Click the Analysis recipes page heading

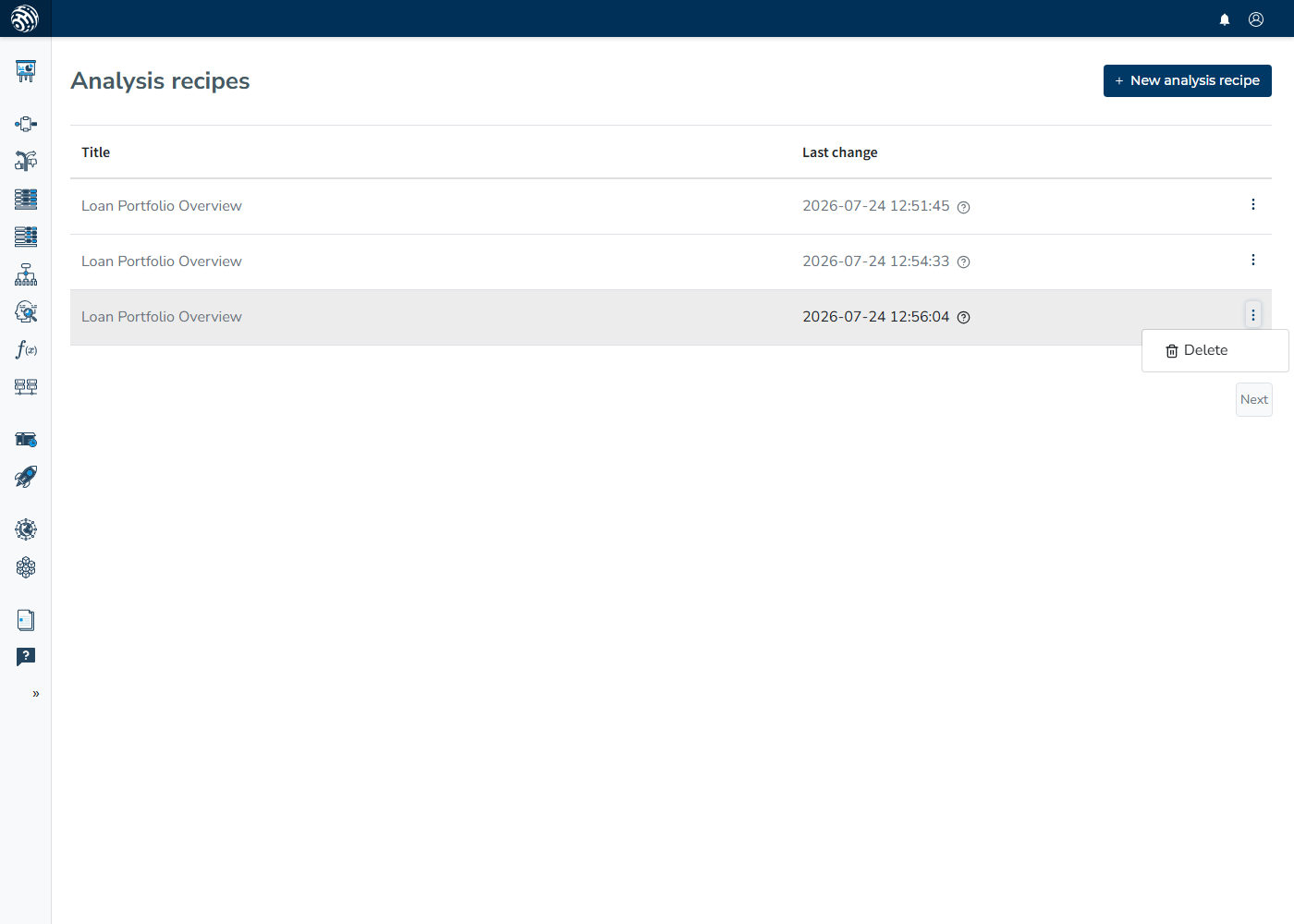(160, 81)
